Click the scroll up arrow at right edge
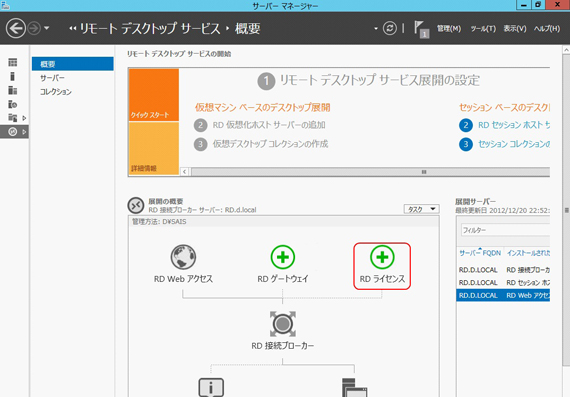570x397 pixels. (566, 50)
